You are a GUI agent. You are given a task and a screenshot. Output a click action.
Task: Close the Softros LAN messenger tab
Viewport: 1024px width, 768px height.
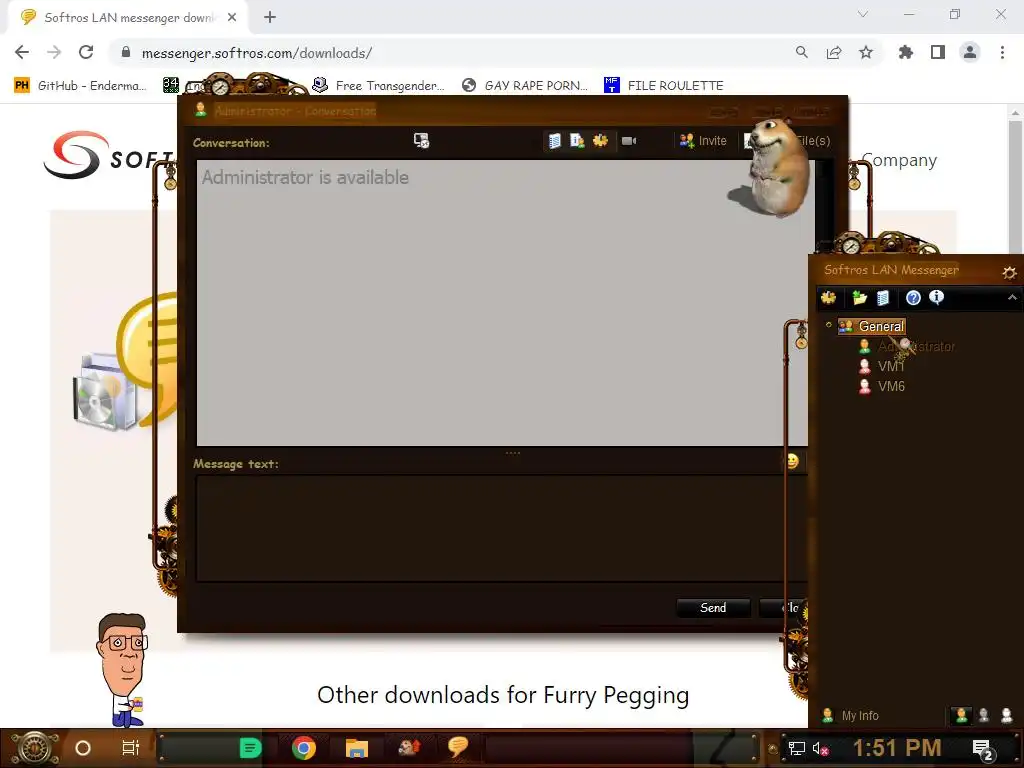[x=232, y=18]
